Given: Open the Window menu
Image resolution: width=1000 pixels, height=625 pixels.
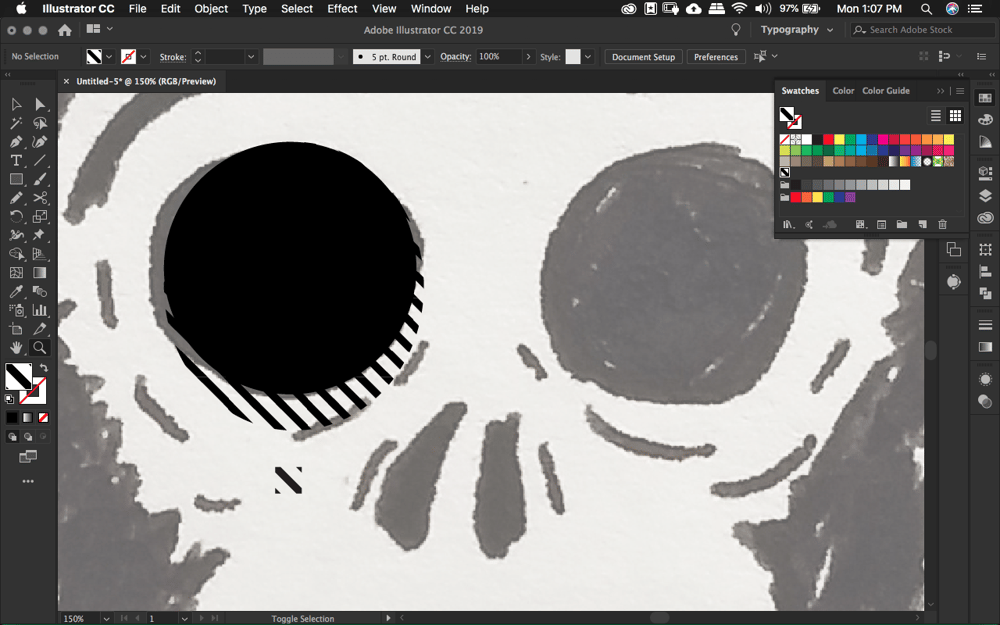Looking at the screenshot, I should coord(430,8).
